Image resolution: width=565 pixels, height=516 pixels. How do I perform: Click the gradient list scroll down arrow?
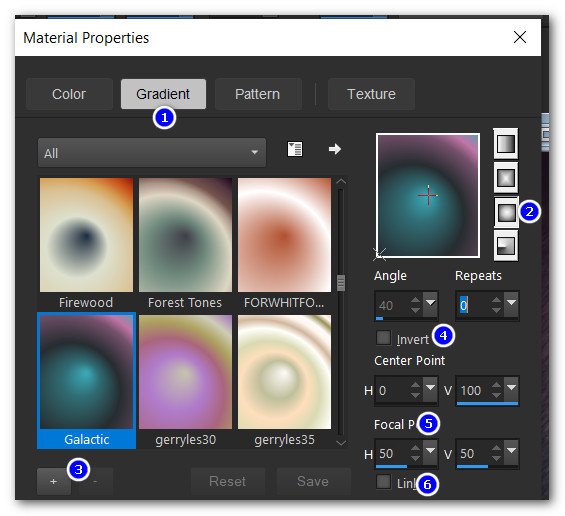click(341, 442)
